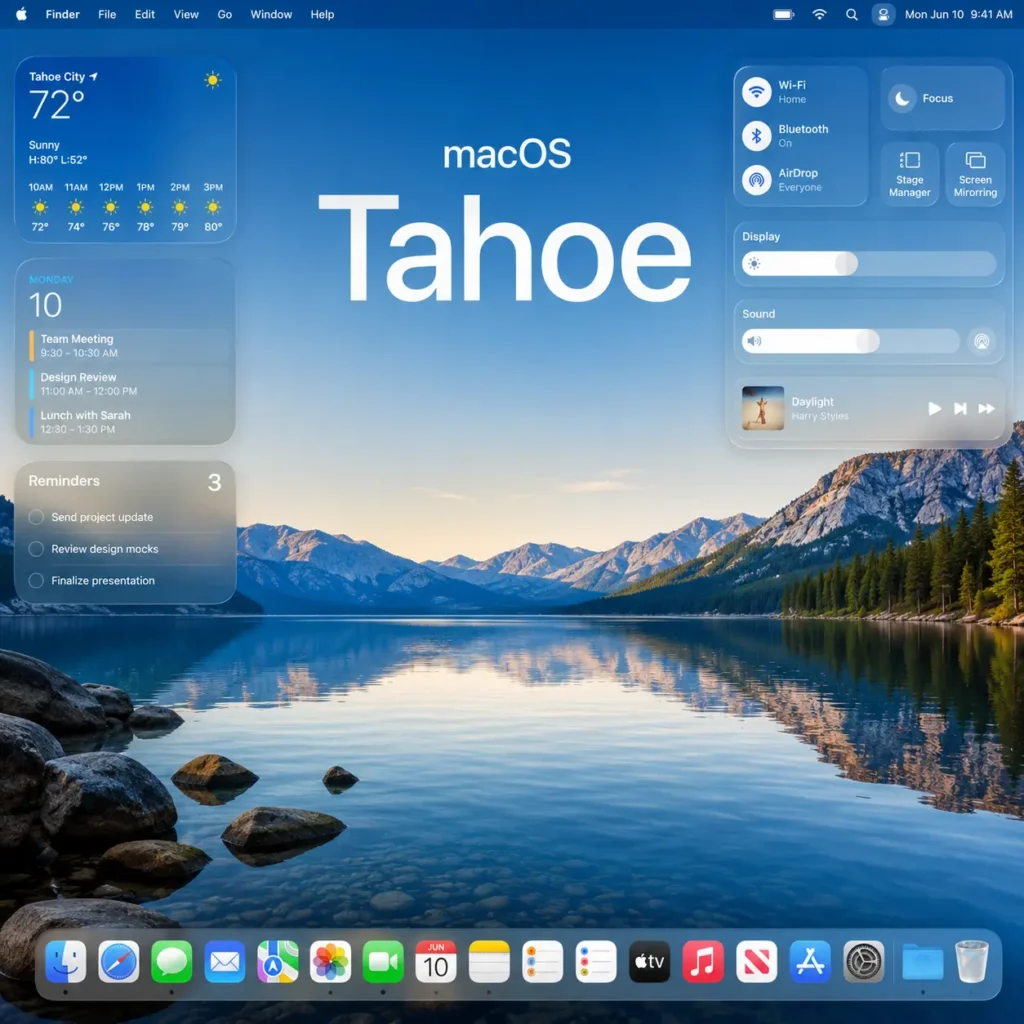Click the 1PM 78° hourly forecast
Screen dimensions: 1024x1024
click(146, 207)
